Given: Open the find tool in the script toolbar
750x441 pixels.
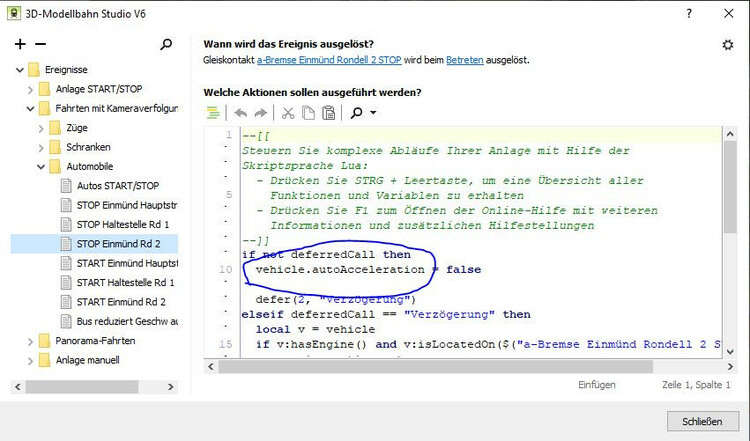Looking at the screenshot, I should 356,113.
